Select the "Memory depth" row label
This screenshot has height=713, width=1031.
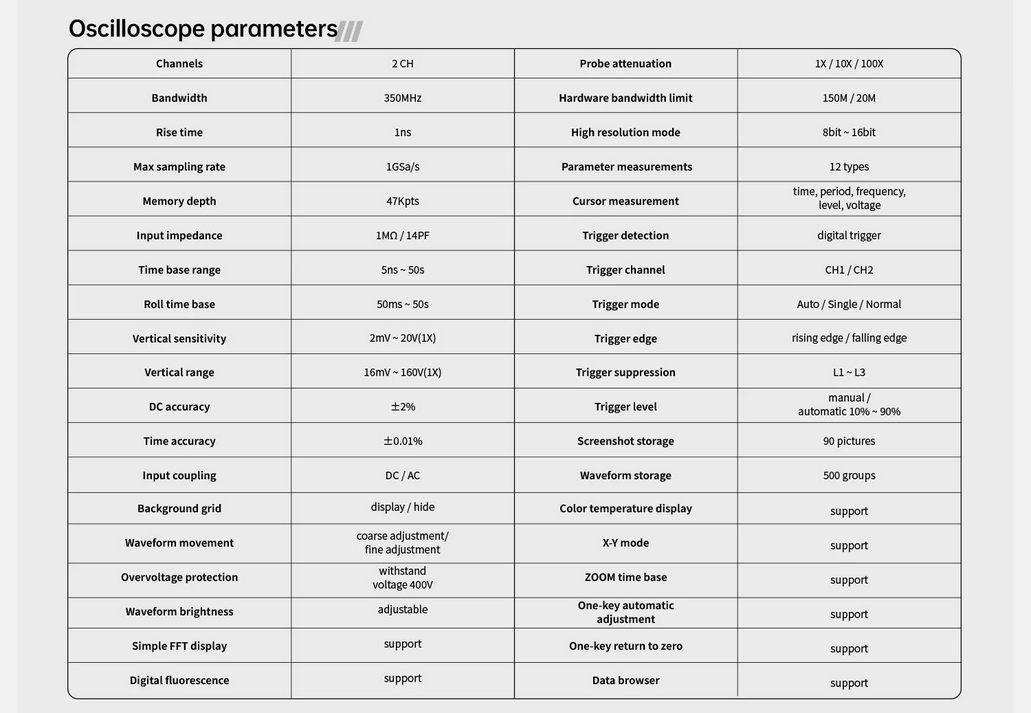coord(179,201)
